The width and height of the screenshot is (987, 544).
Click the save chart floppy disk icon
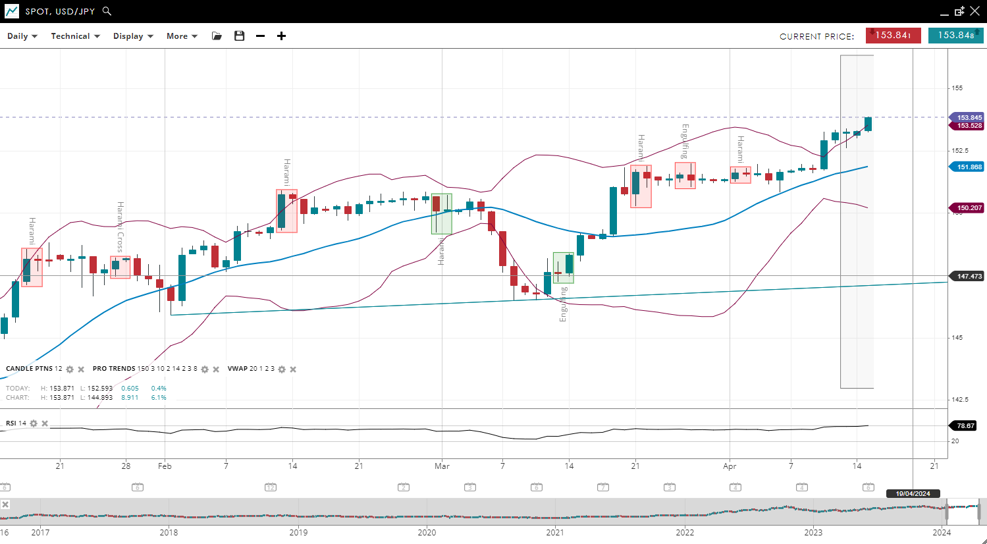pyautogui.click(x=239, y=36)
